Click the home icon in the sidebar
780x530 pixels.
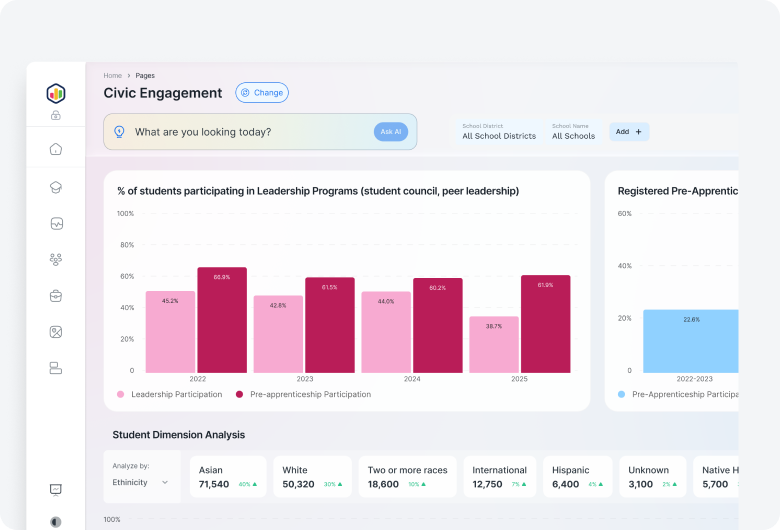click(x=56, y=149)
